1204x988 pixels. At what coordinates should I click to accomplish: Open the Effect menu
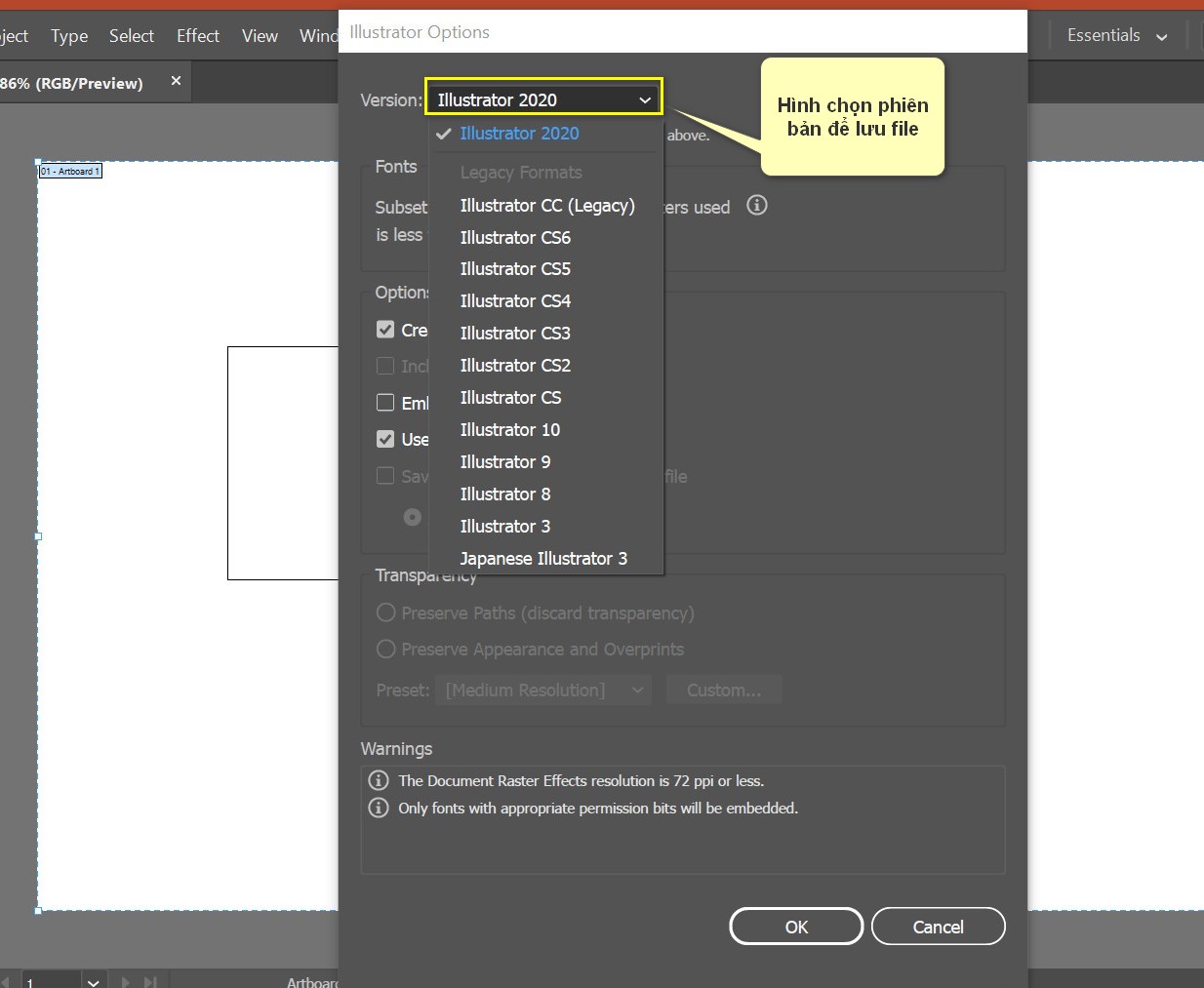point(198,36)
